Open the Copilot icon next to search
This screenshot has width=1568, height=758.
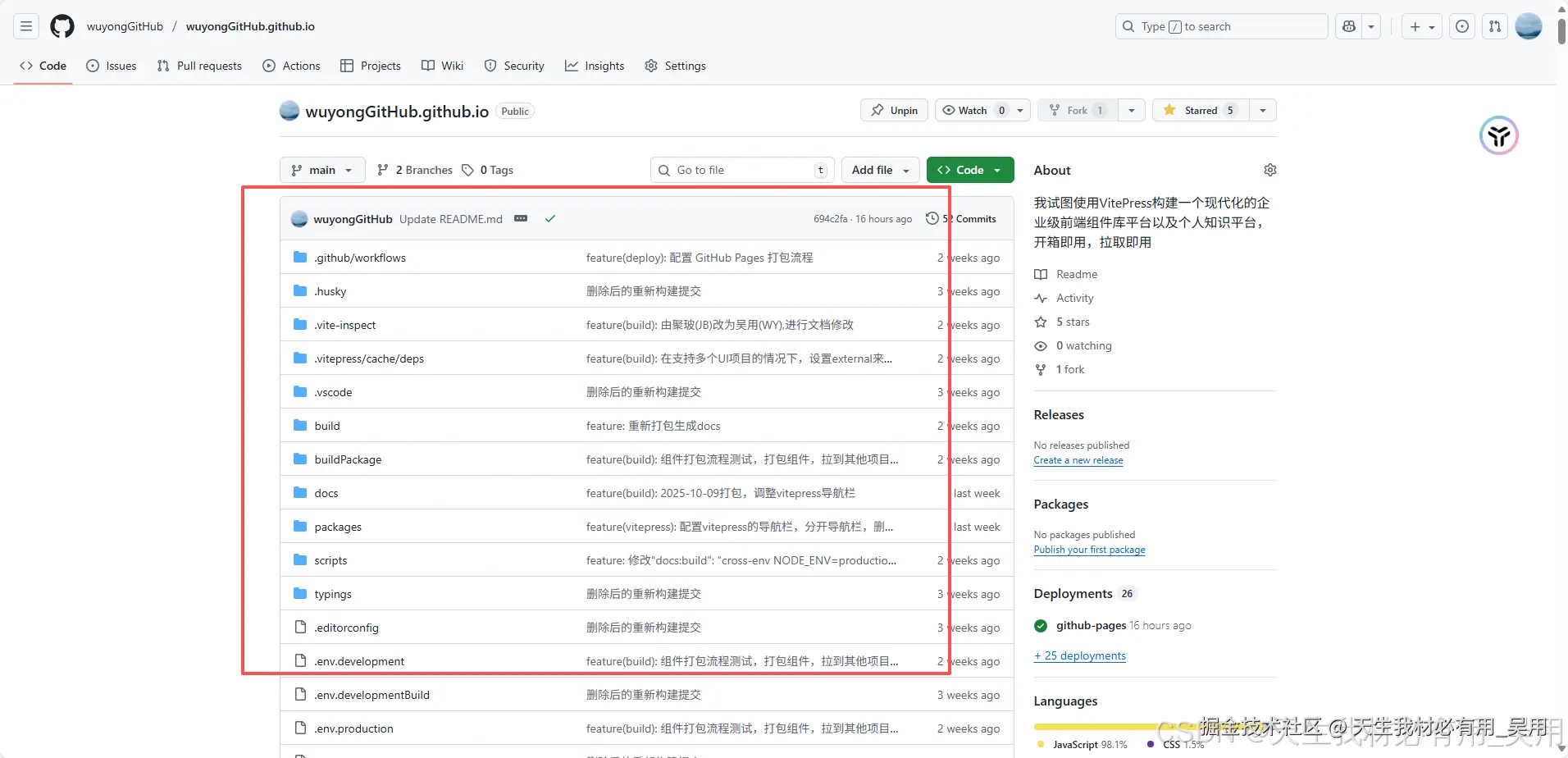click(x=1348, y=25)
